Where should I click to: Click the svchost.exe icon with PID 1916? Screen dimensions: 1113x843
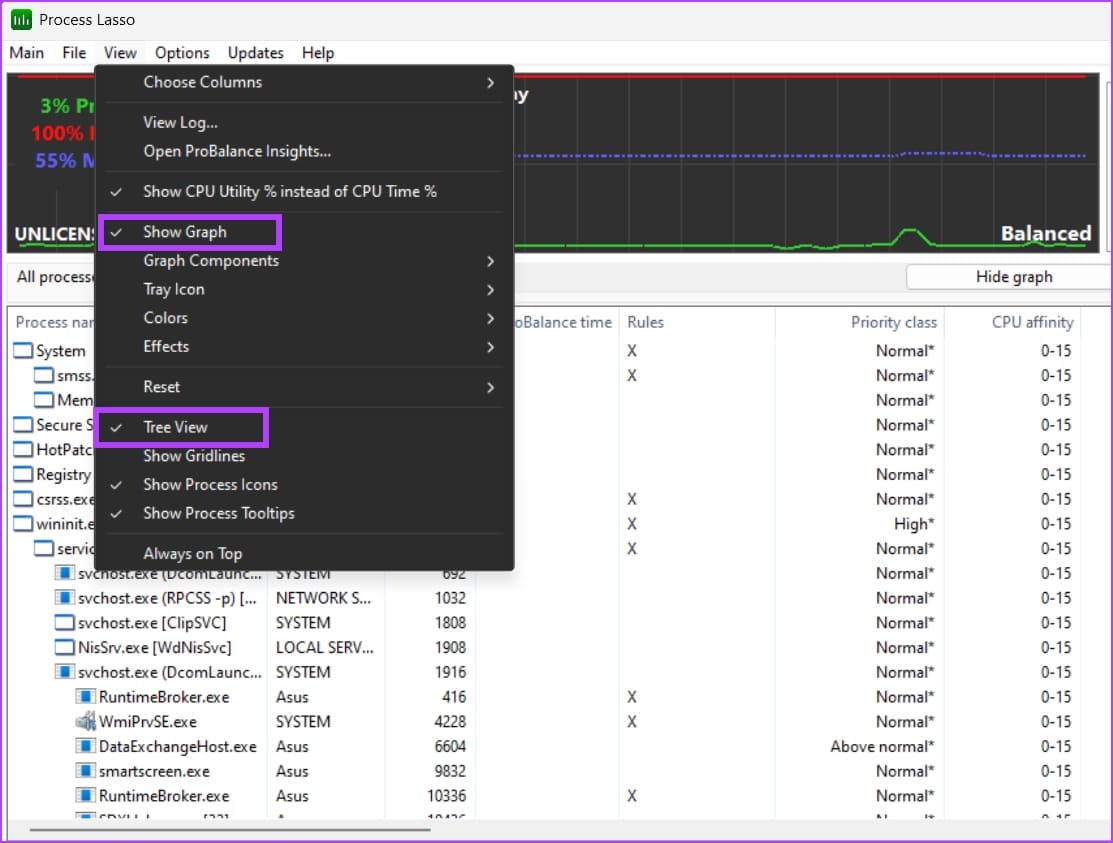click(x=65, y=672)
